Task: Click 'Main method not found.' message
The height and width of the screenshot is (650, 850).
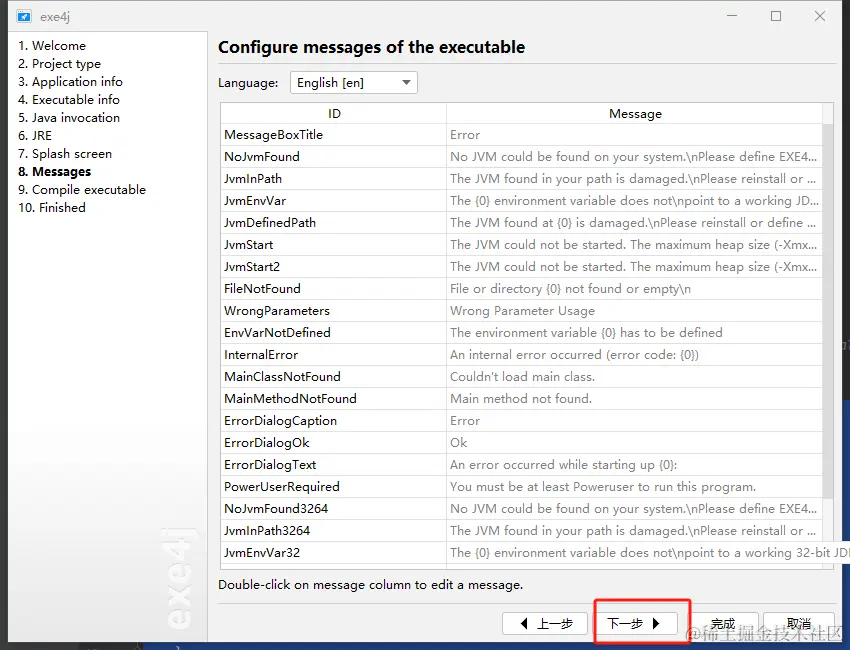Action: (x=634, y=398)
